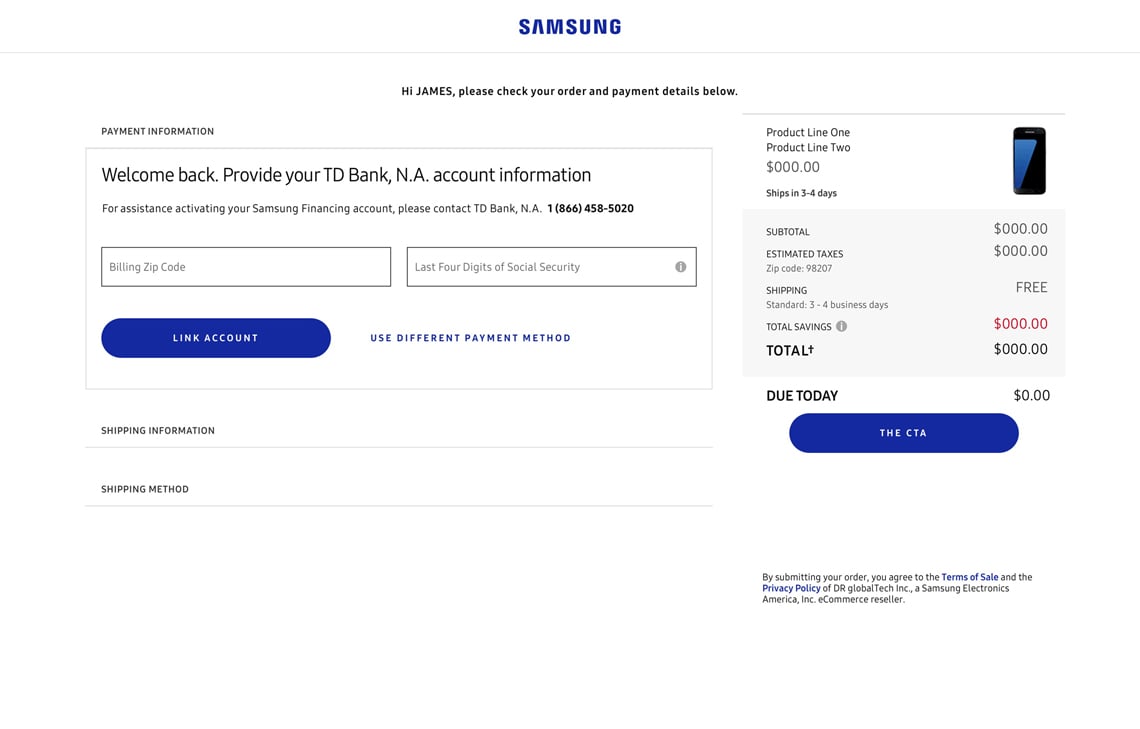Viewport: 1140px width, 729px height.
Task: Focus Last Four Digits of Social Security field
Action: [x=540, y=267]
